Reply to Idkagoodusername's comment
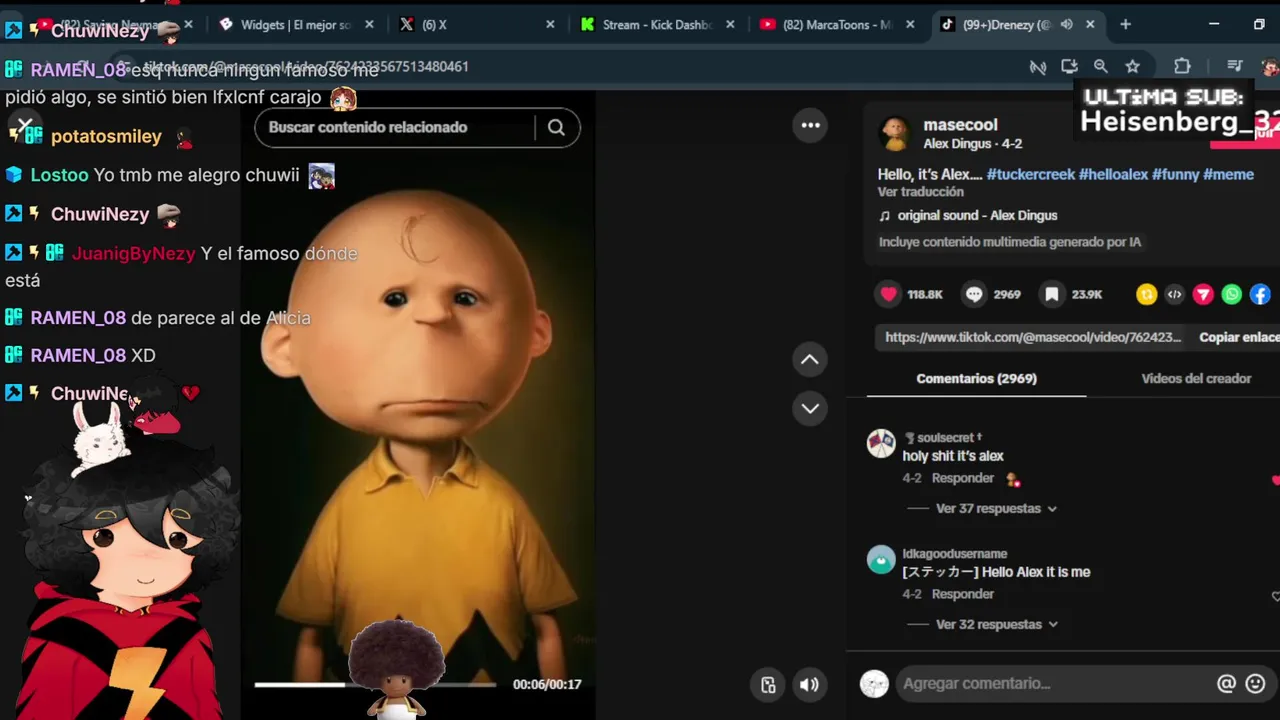Image resolution: width=1280 pixels, height=720 pixels. click(962, 594)
